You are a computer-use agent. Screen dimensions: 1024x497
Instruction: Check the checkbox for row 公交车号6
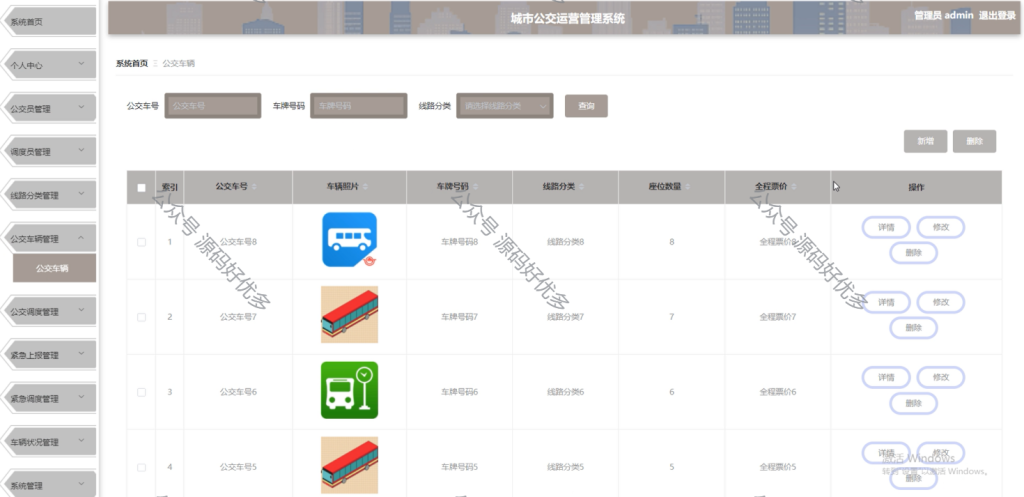(141, 393)
